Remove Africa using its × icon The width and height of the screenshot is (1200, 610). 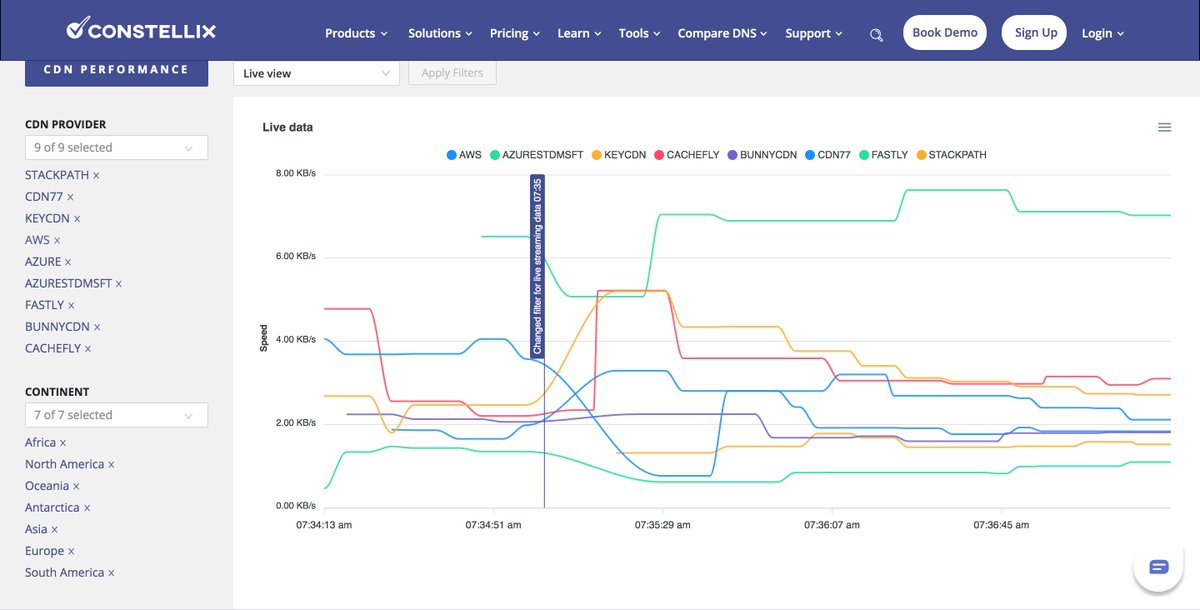coord(64,442)
